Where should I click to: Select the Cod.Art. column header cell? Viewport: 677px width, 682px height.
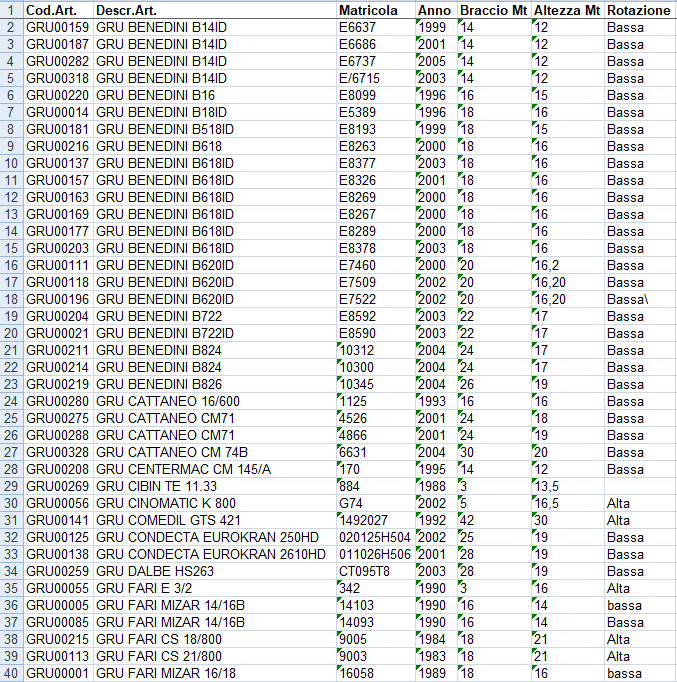pos(58,10)
